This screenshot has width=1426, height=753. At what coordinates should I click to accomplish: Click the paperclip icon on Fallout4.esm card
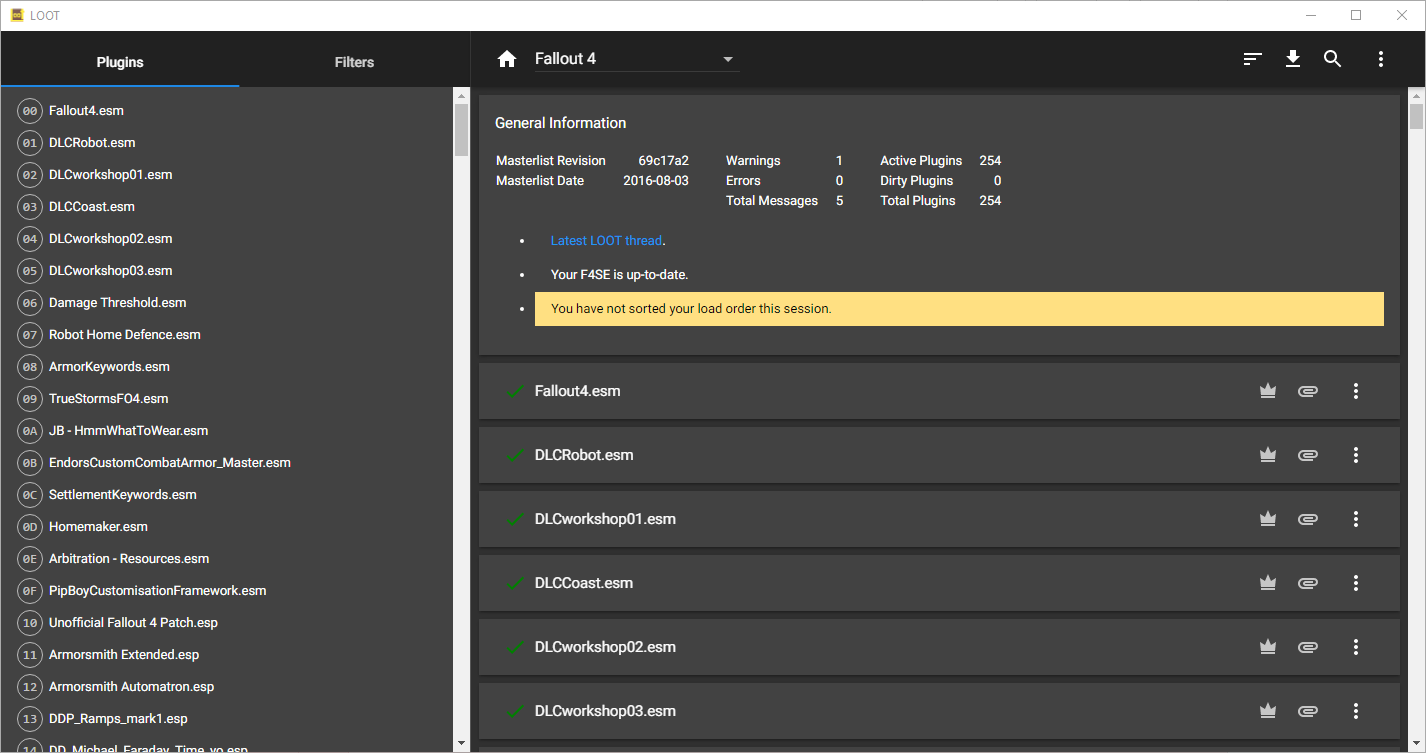click(1307, 391)
